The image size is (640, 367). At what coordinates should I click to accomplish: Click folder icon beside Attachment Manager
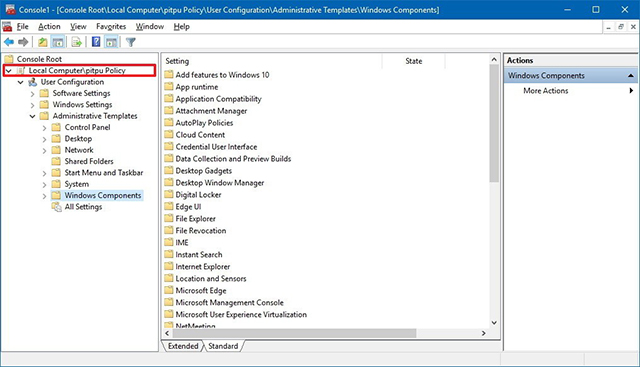[169, 111]
